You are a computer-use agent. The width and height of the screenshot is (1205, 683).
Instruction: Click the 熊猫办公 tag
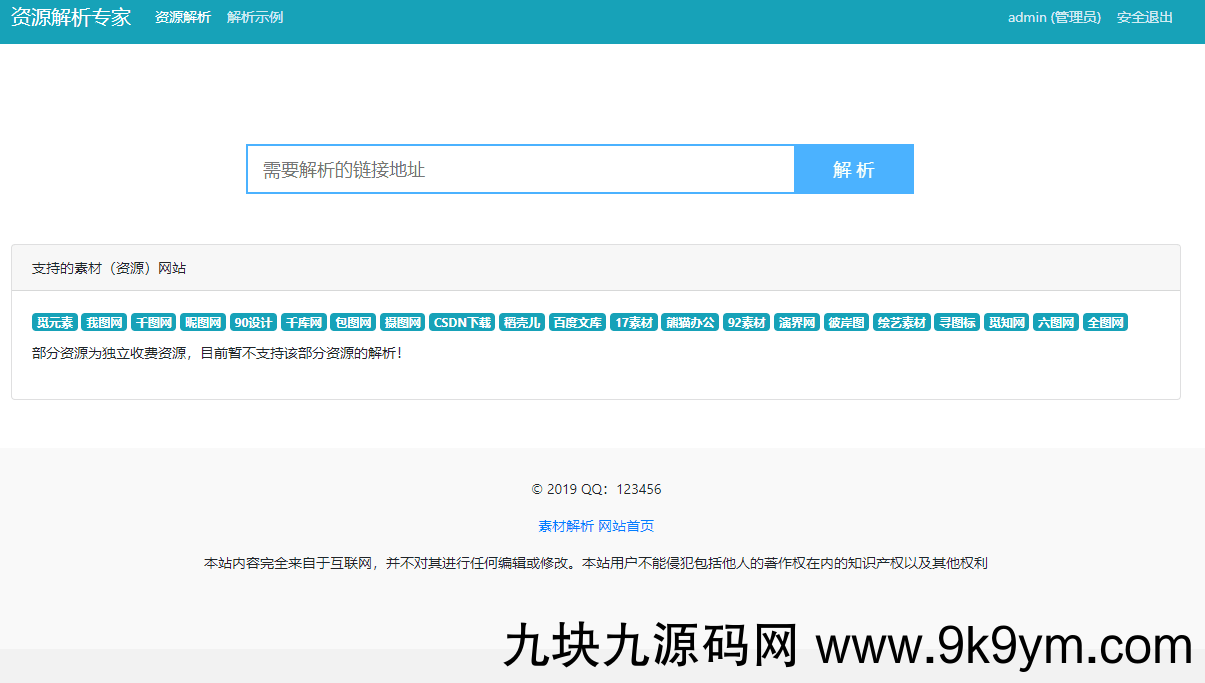pyautogui.click(x=690, y=322)
